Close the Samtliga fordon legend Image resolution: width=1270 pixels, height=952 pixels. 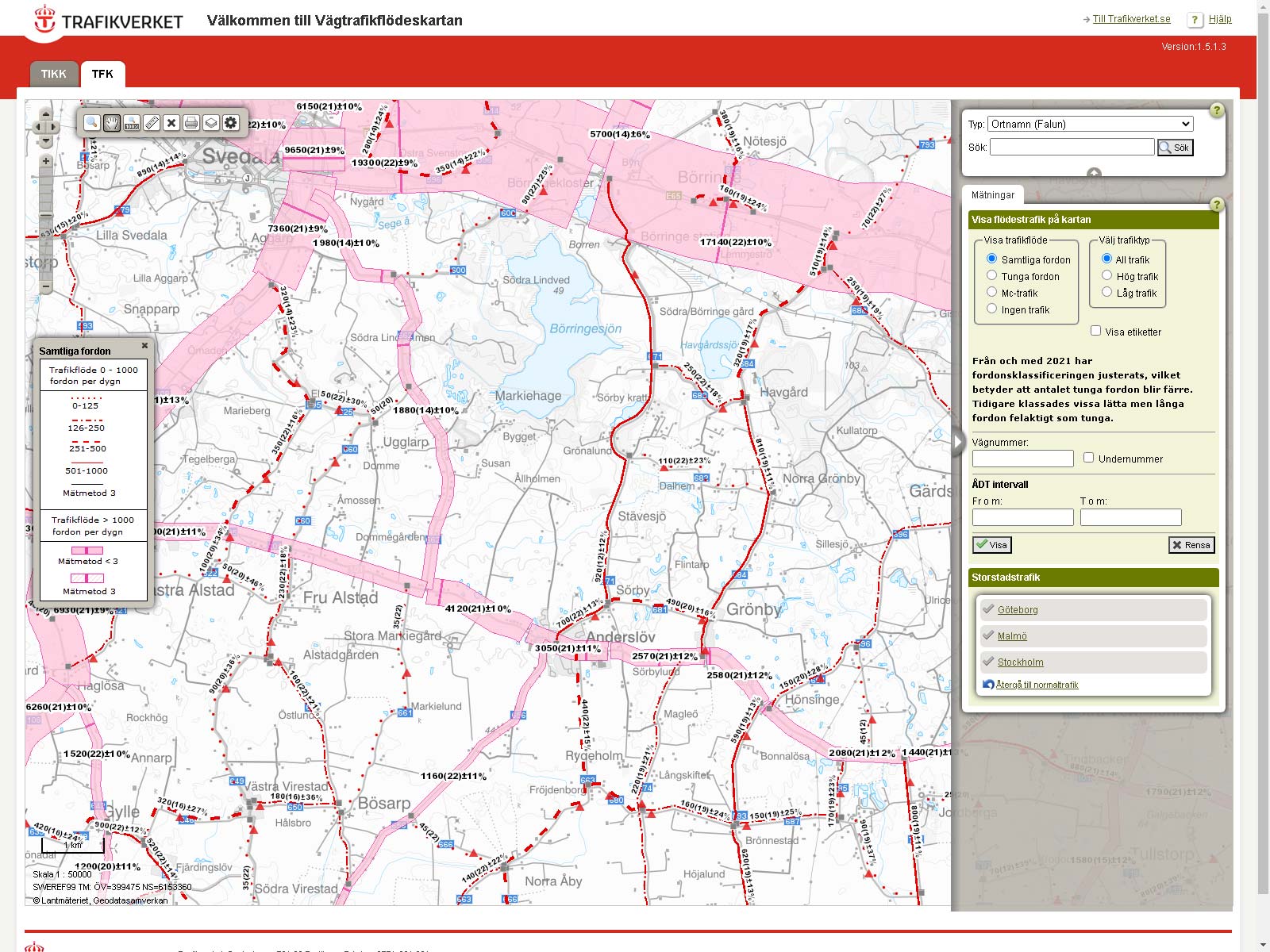(144, 346)
